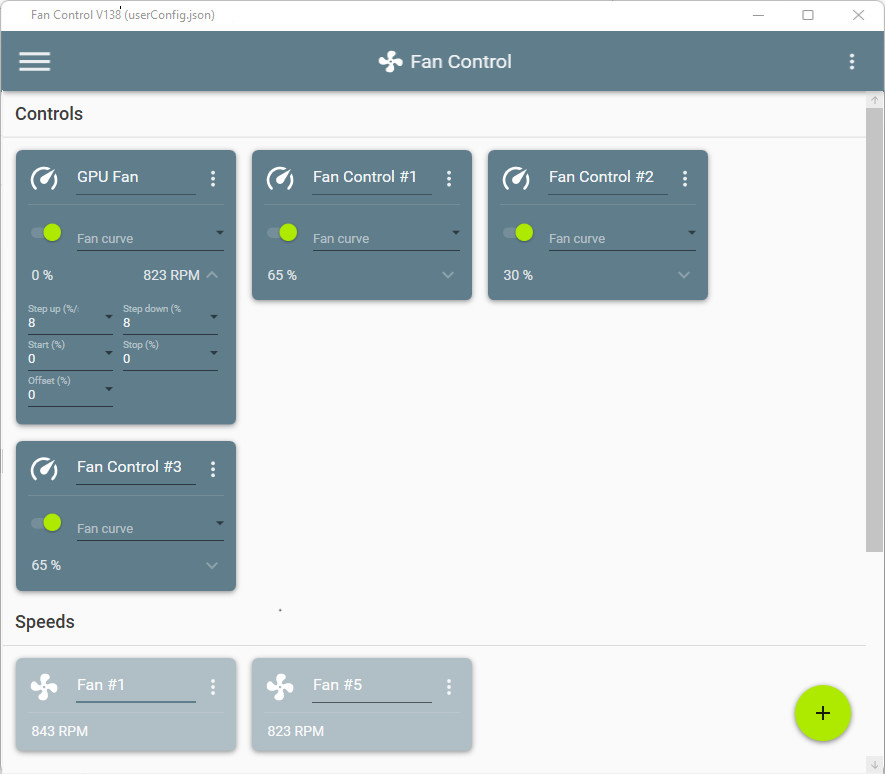Click the green add button
885x774 pixels.
822,713
